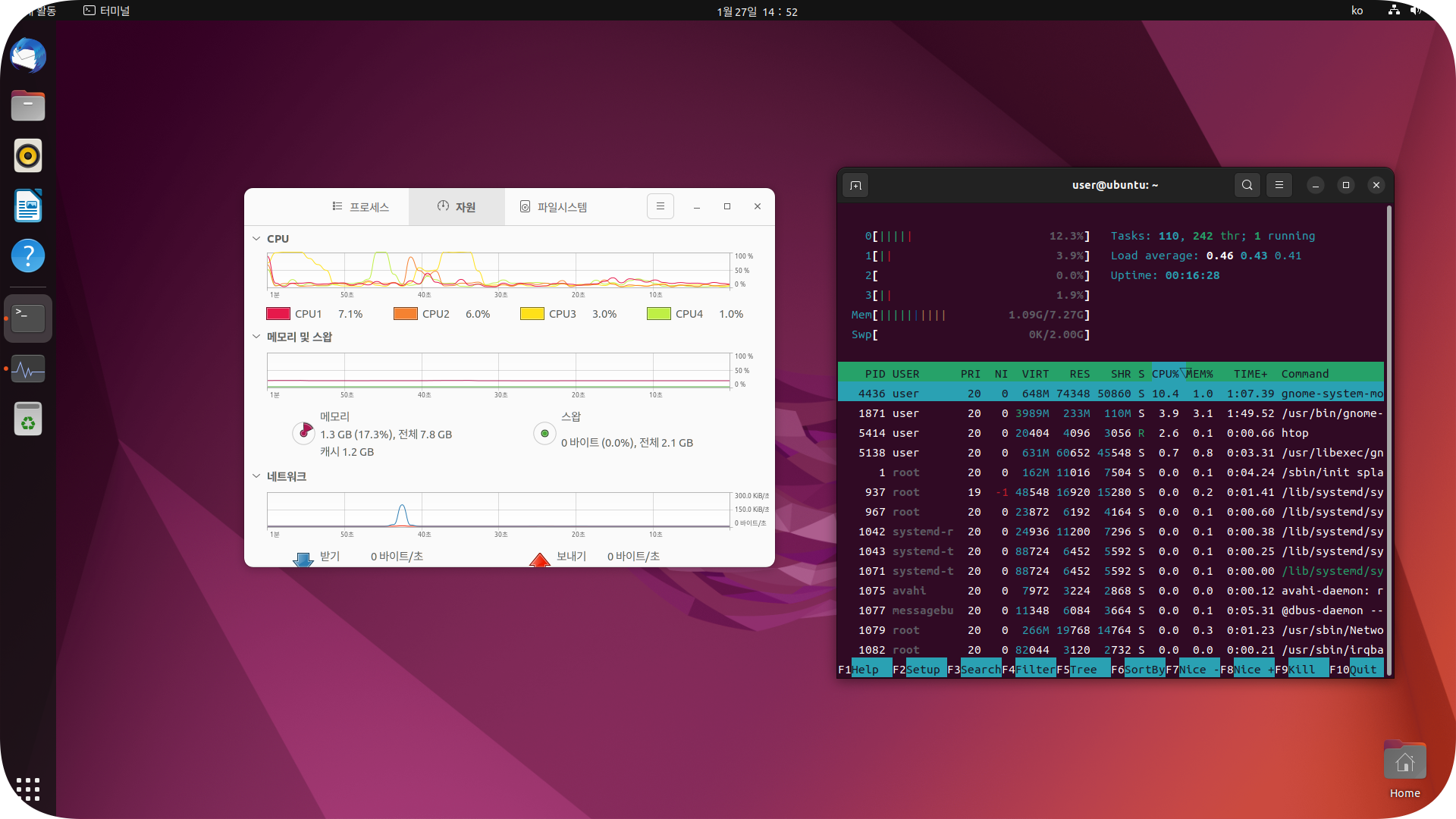Viewport: 1456px width, 819px height.
Task: Collapse the CPU section
Action: pos(256,239)
